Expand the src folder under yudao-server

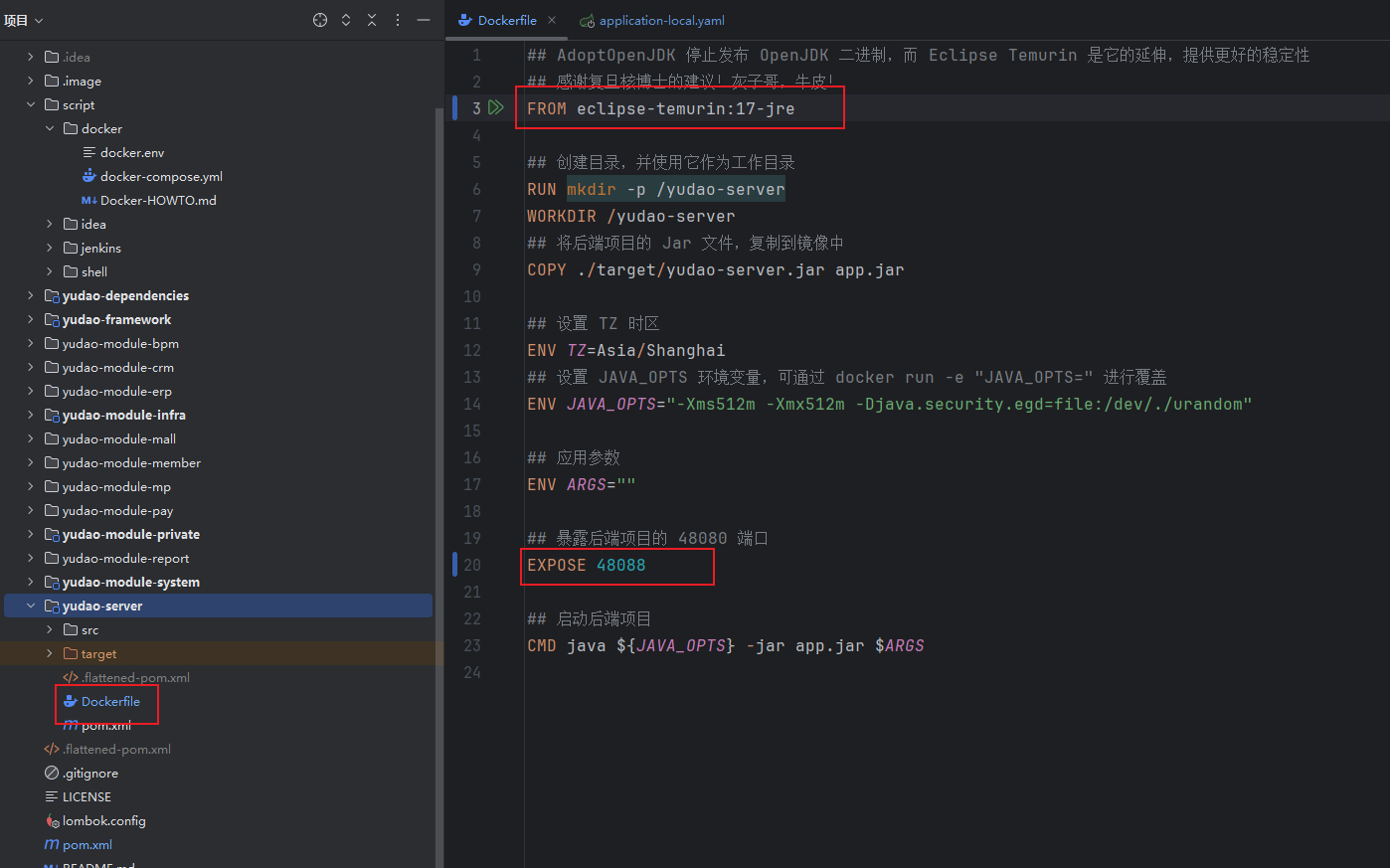coord(50,629)
